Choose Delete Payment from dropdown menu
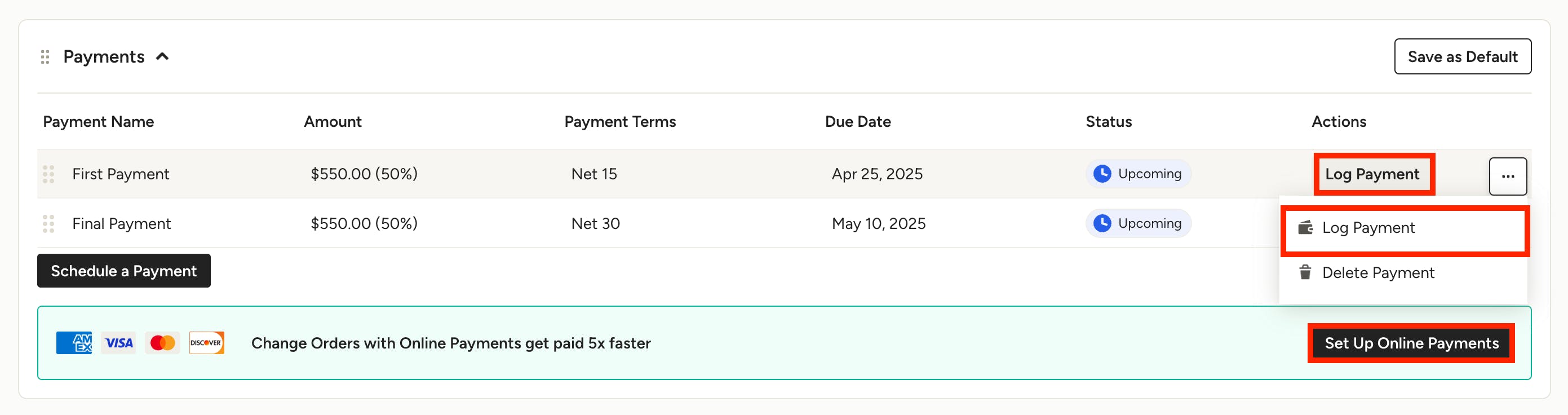Screen dimensions: 1568x415 click(1378, 273)
